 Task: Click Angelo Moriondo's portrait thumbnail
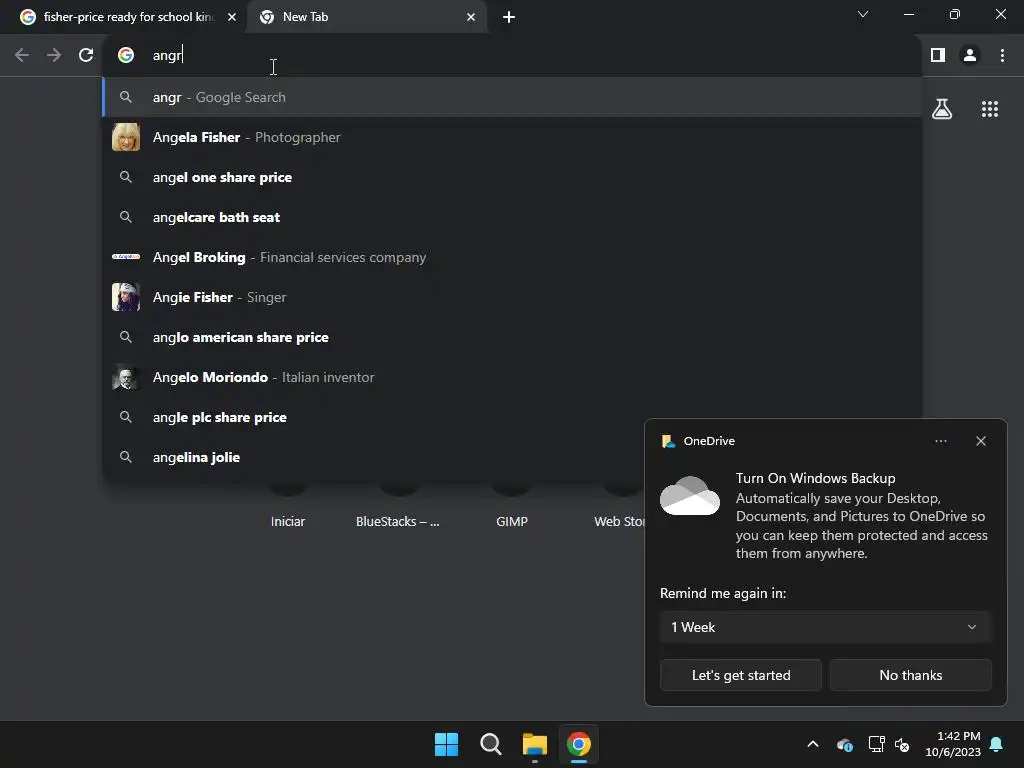click(126, 377)
